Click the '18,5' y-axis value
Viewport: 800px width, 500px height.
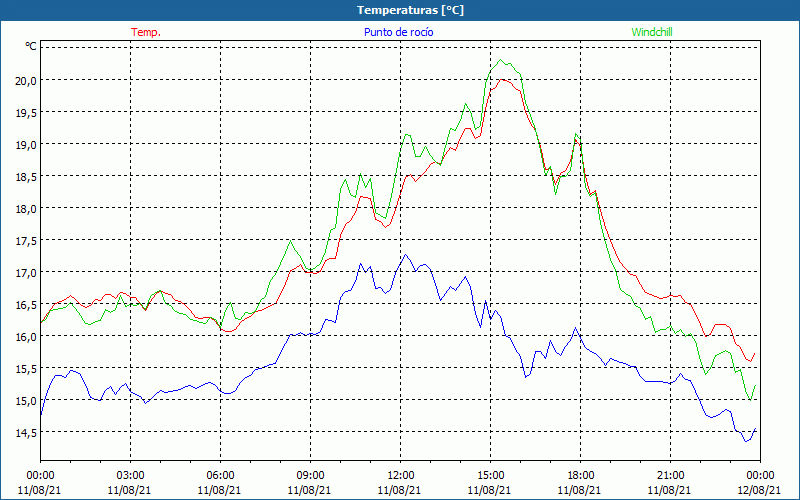click(27, 176)
